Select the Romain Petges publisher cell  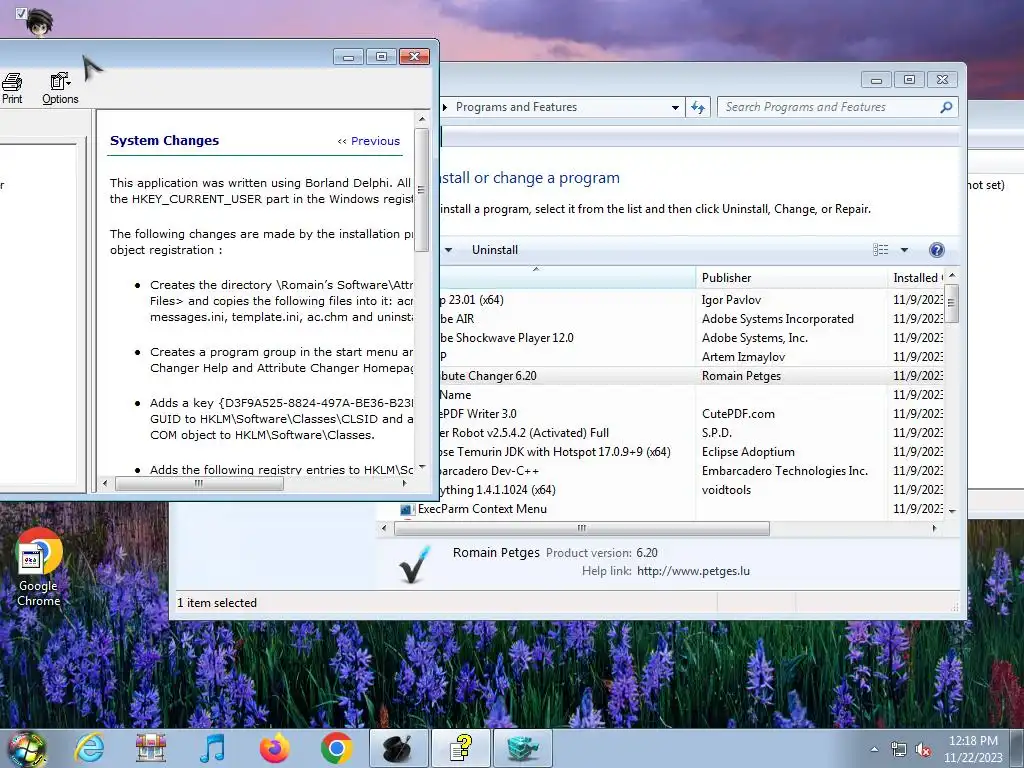coord(741,376)
